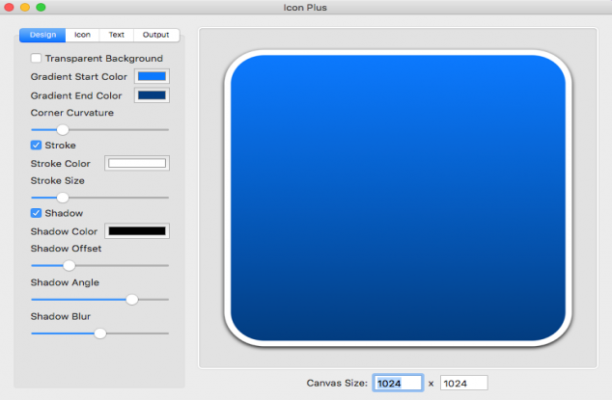
Task: Click the Gradient End Color label
Action: tap(76, 95)
